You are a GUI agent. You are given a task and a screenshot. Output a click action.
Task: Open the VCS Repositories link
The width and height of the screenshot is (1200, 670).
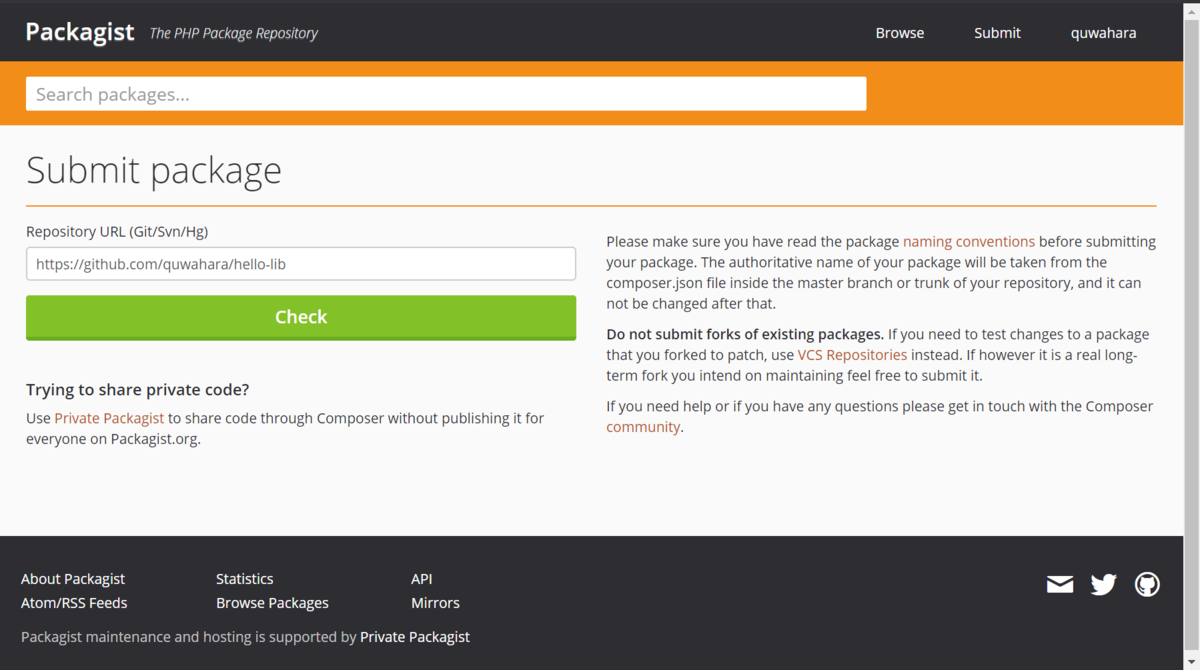coord(852,354)
